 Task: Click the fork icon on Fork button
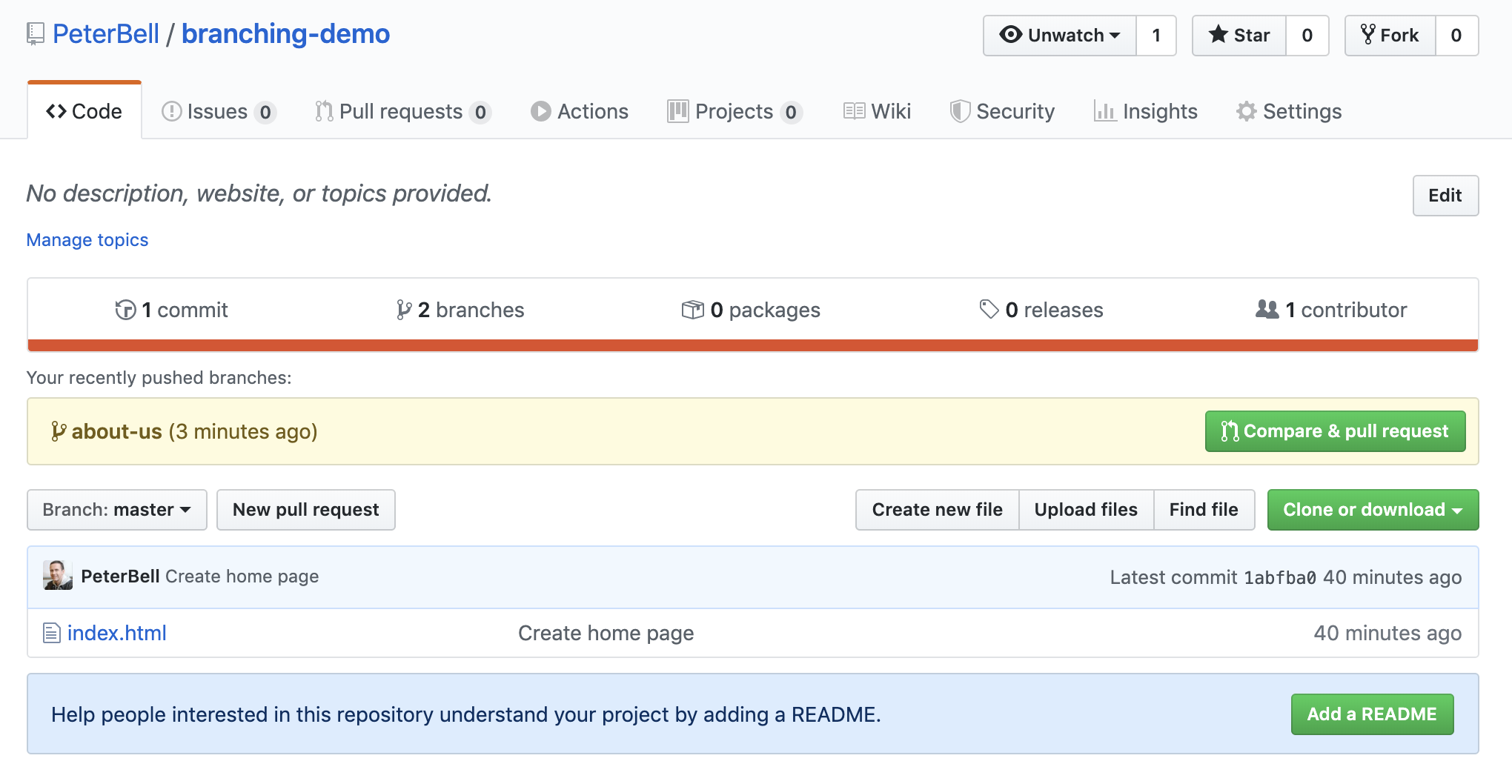[x=1367, y=34]
